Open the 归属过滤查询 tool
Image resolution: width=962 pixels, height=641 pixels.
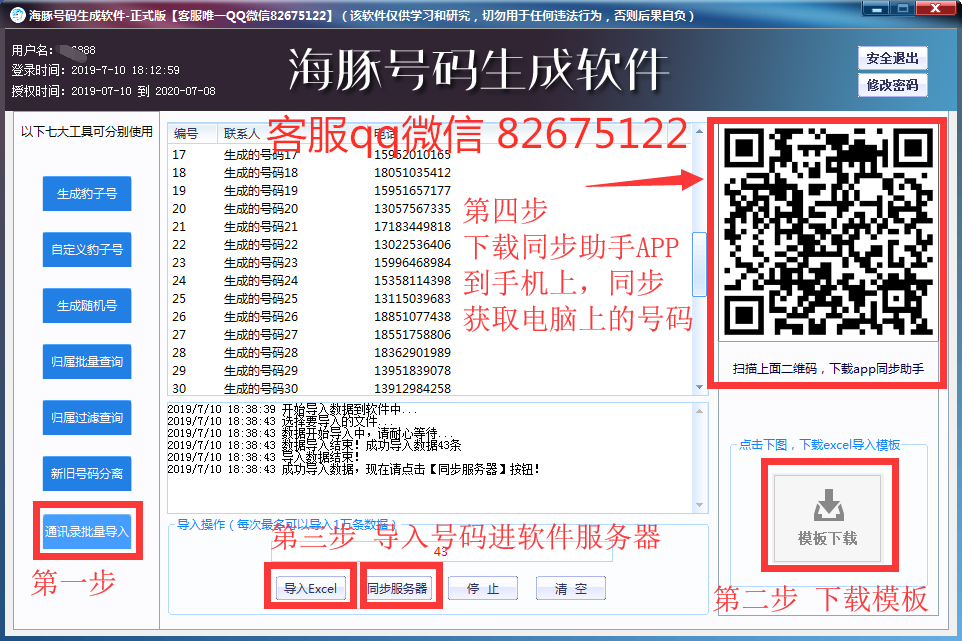point(87,418)
